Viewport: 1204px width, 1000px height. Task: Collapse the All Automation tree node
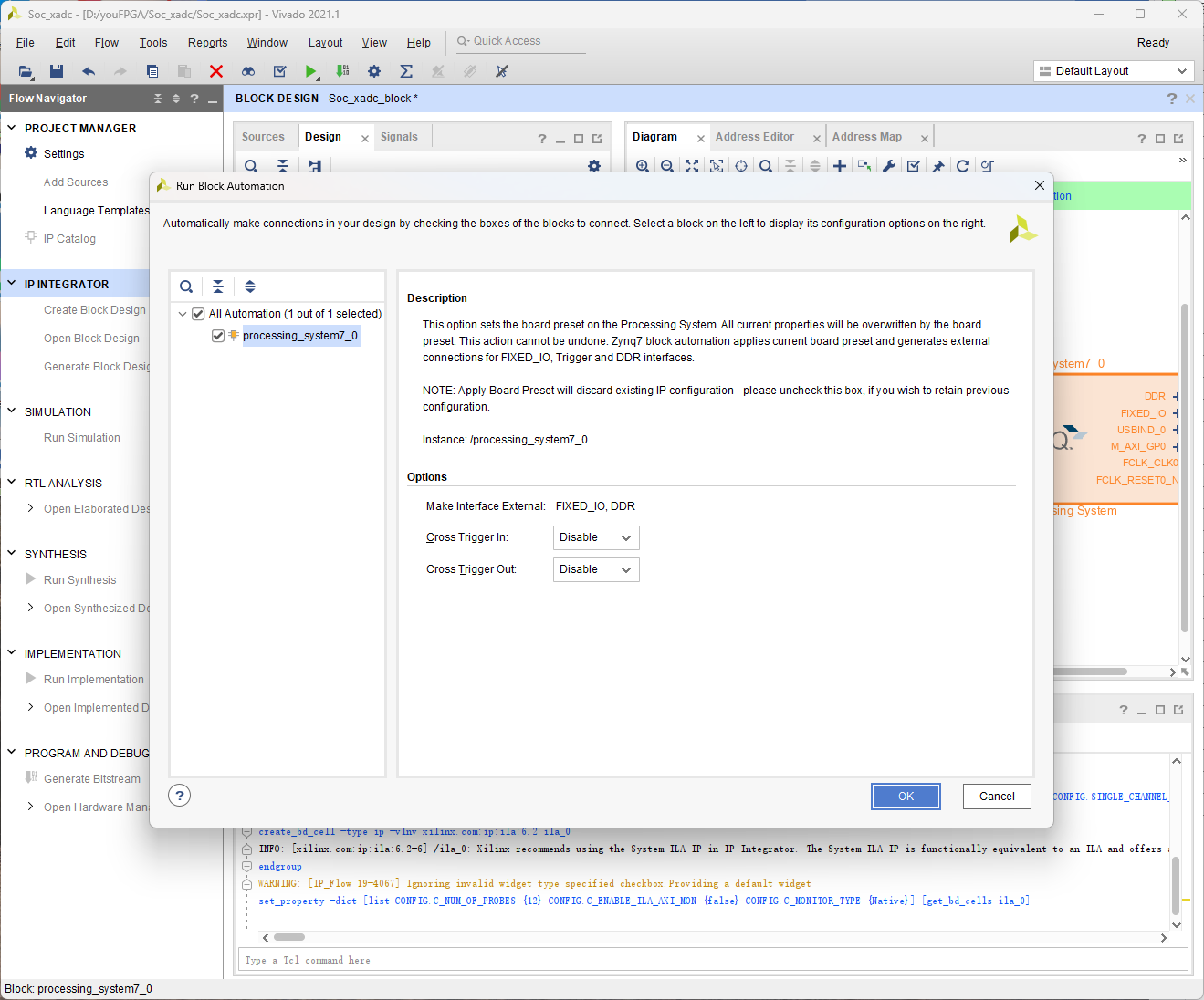click(183, 314)
